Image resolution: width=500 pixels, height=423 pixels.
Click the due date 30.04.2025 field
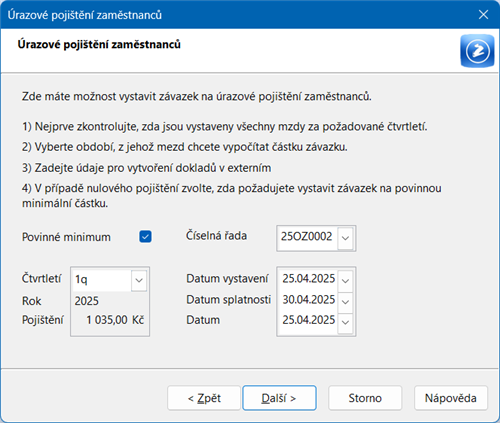click(x=308, y=300)
